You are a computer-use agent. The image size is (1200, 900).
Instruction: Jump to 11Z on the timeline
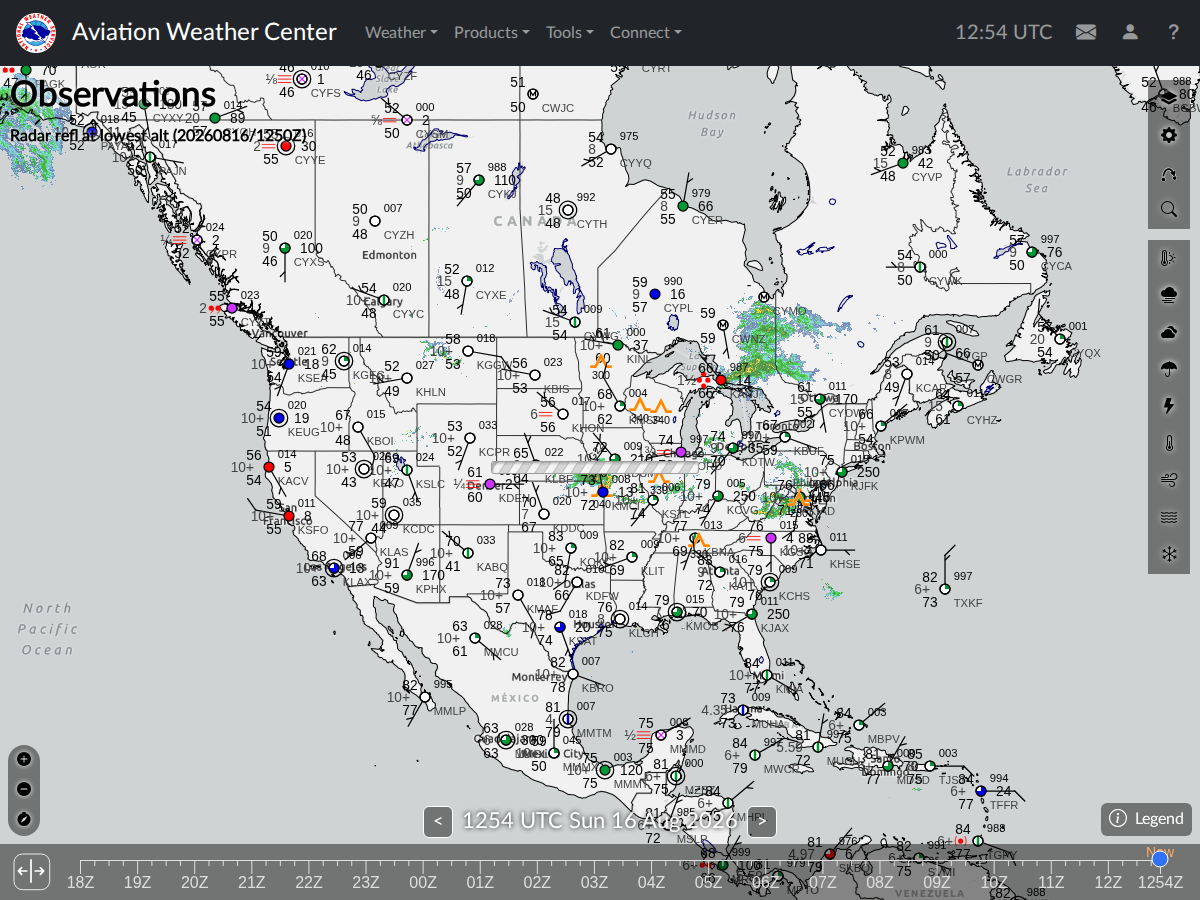coord(1051,882)
